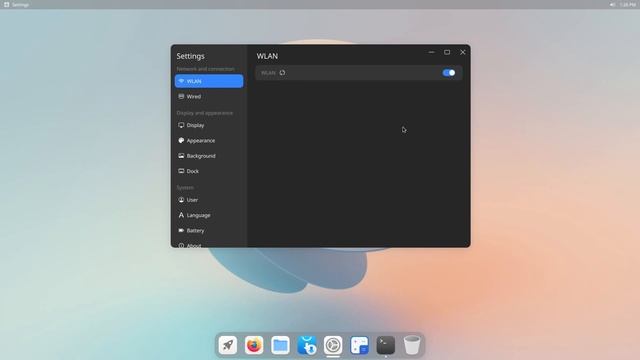The image size is (640, 360).
Task: Click the Settings app icon in dock
Action: coord(333,345)
